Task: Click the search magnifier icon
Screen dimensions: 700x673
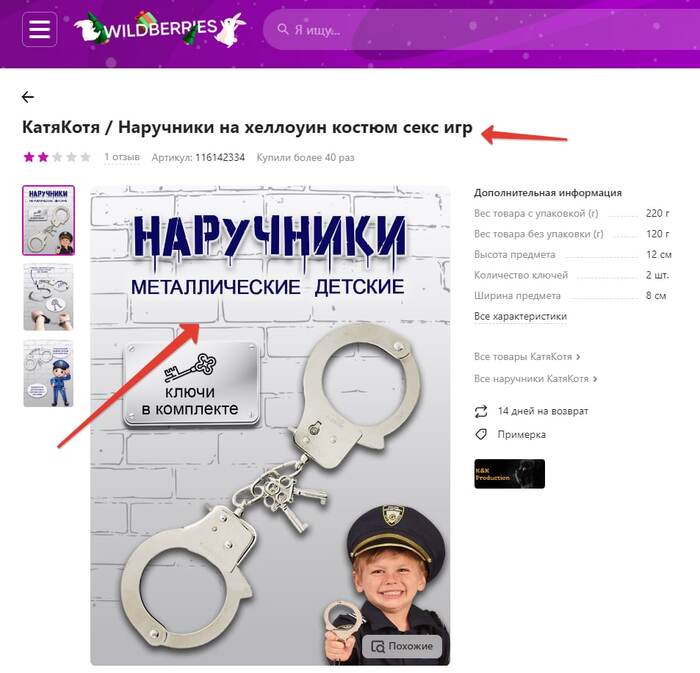Action: pyautogui.click(x=283, y=30)
